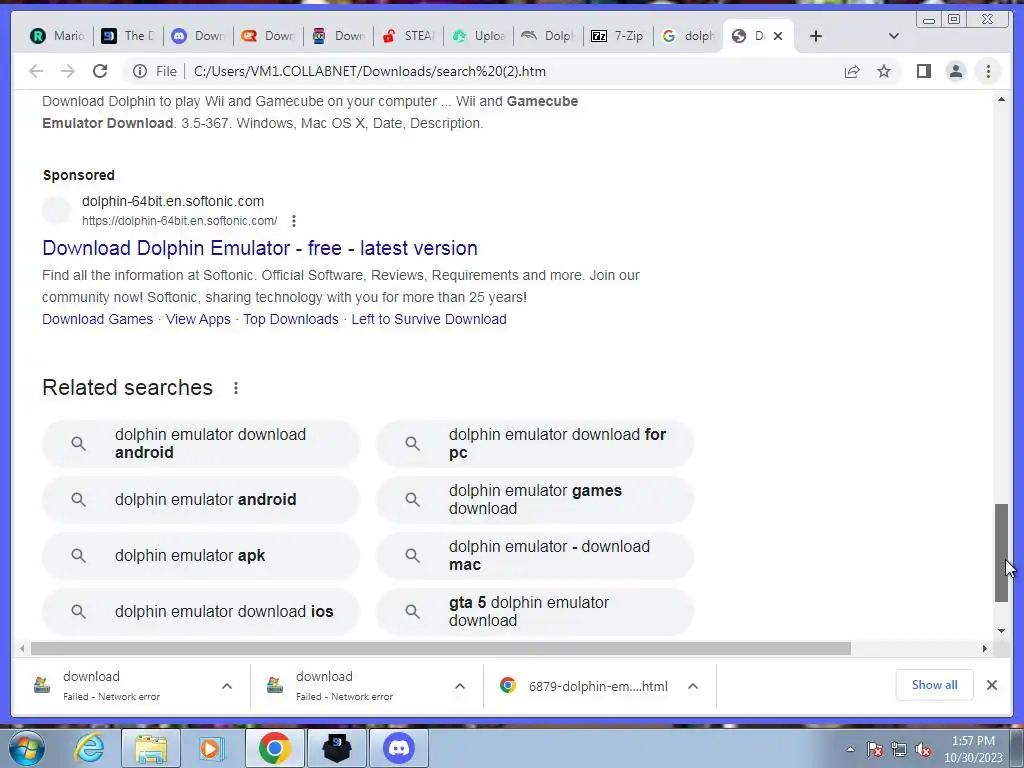Expand options for first failed download
1024x768 pixels.
[227, 686]
